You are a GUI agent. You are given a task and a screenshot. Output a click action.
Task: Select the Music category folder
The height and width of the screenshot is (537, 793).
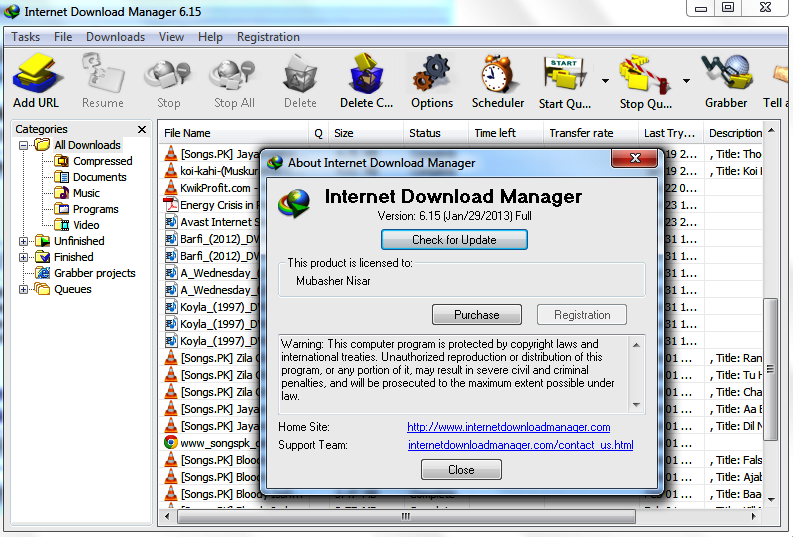86,193
